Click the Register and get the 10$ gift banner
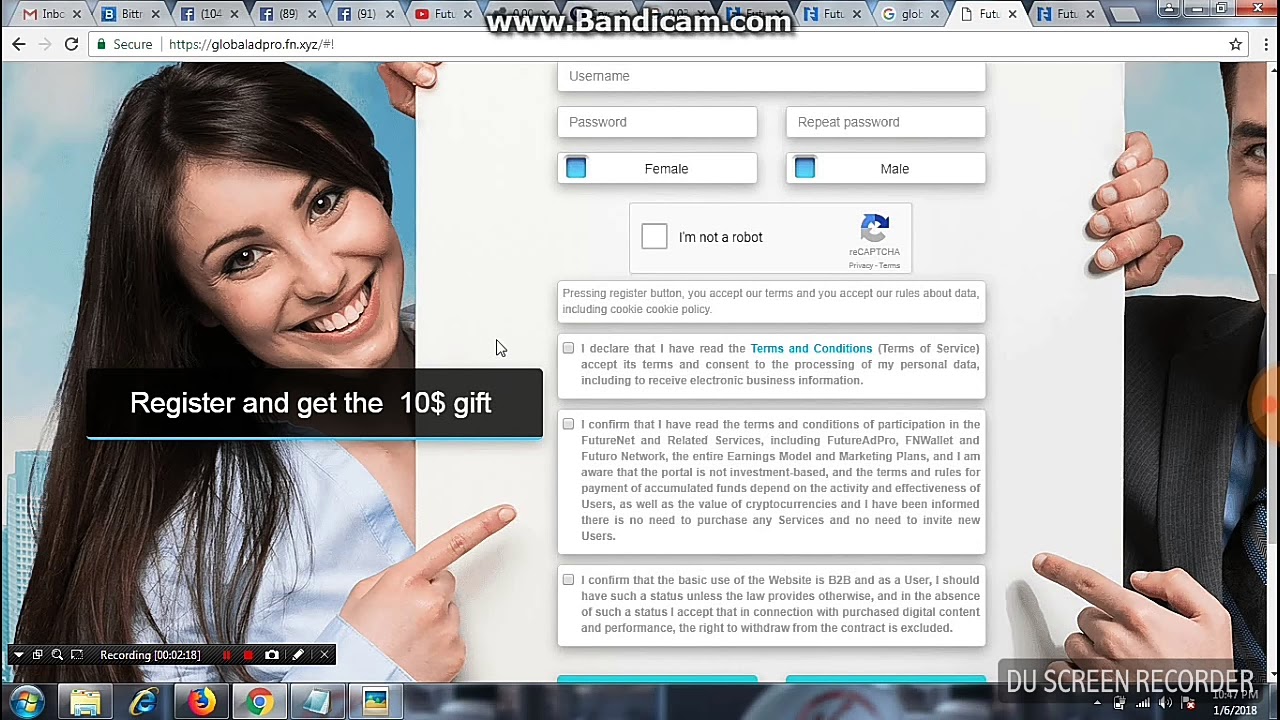The height and width of the screenshot is (720, 1280). pyautogui.click(x=314, y=403)
